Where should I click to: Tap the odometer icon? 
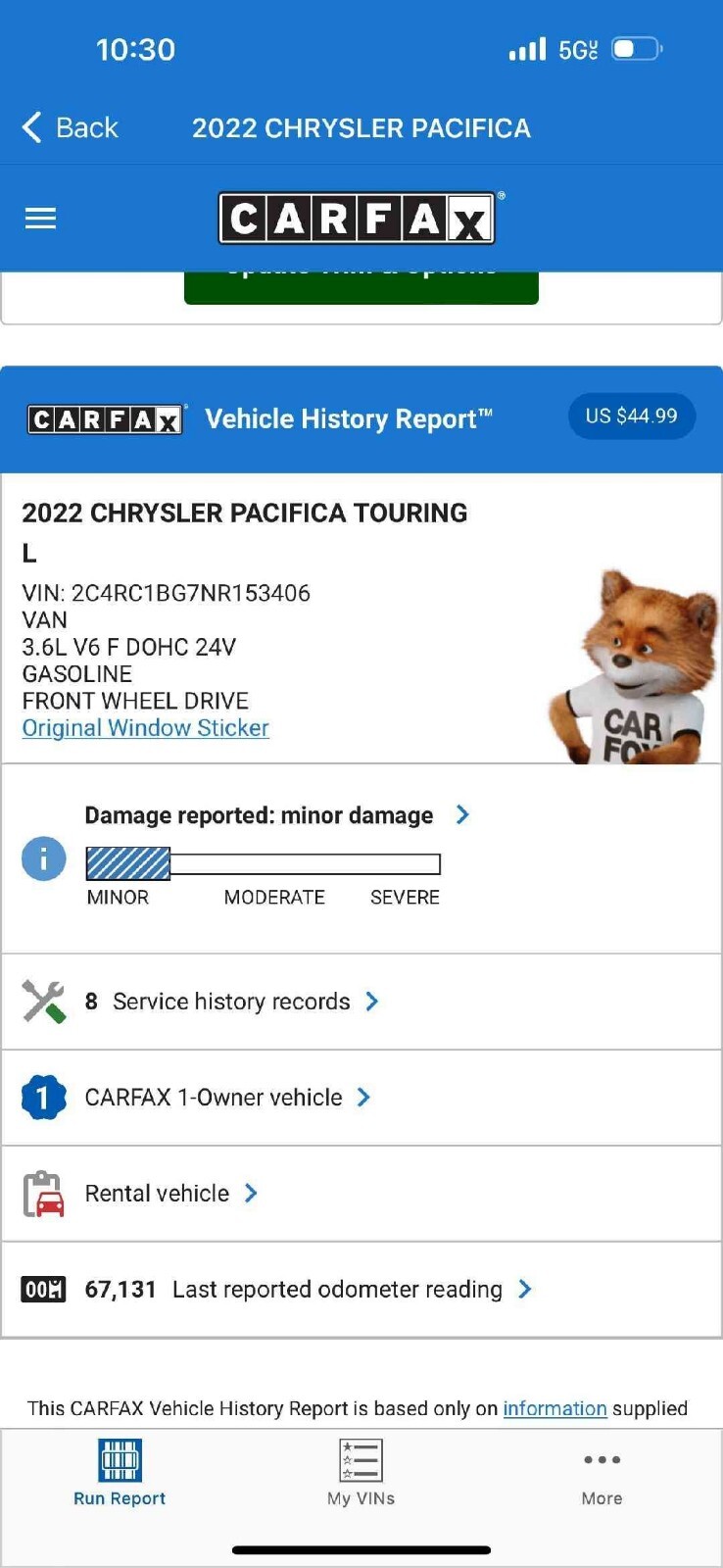(44, 1290)
